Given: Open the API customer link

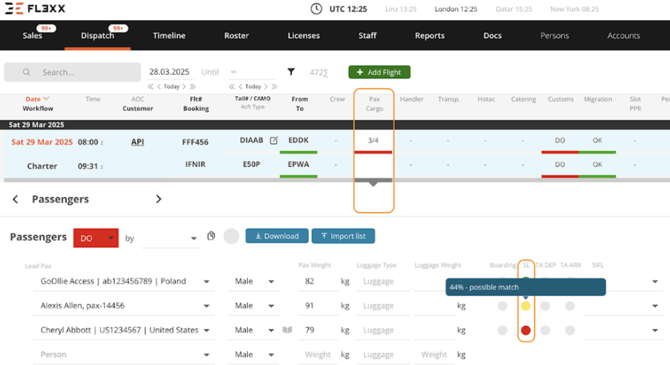Looking at the screenshot, I should coord(138,142).
